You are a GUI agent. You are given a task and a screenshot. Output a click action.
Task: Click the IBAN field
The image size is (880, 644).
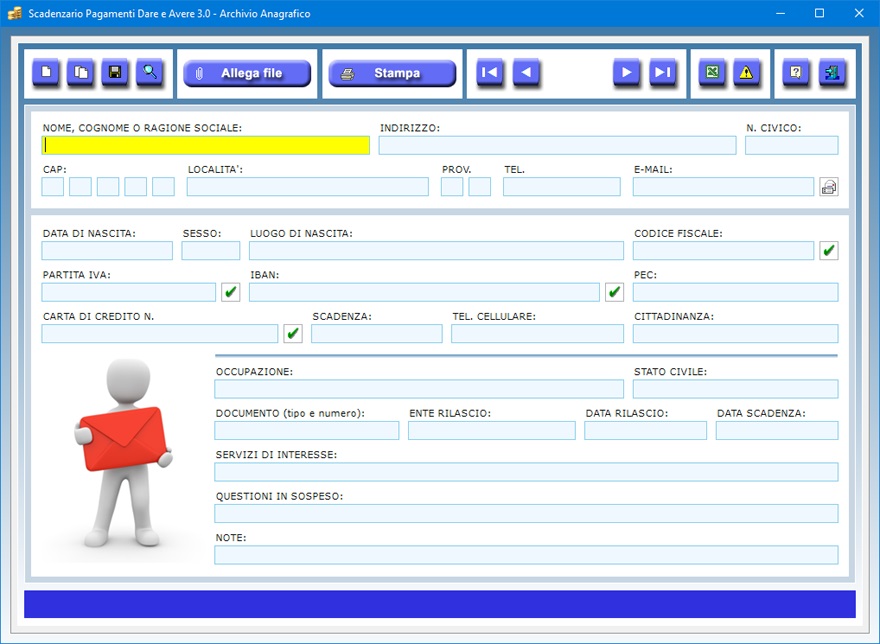point(424,292)
